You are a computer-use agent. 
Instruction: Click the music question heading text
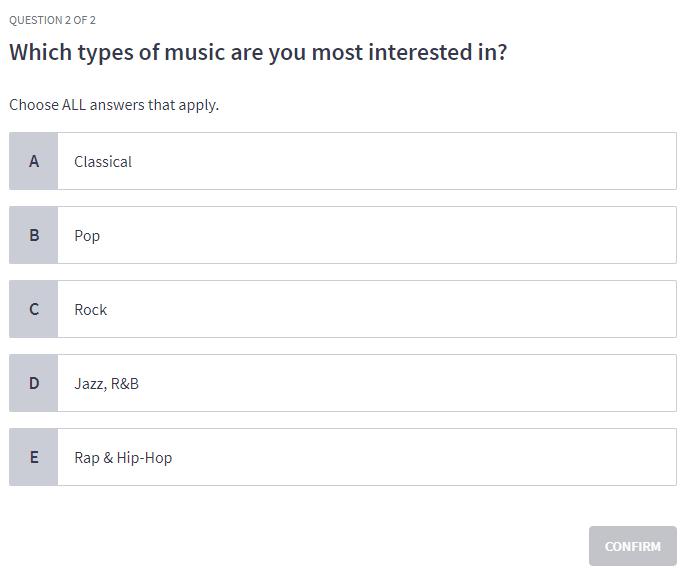coord(258,52)
